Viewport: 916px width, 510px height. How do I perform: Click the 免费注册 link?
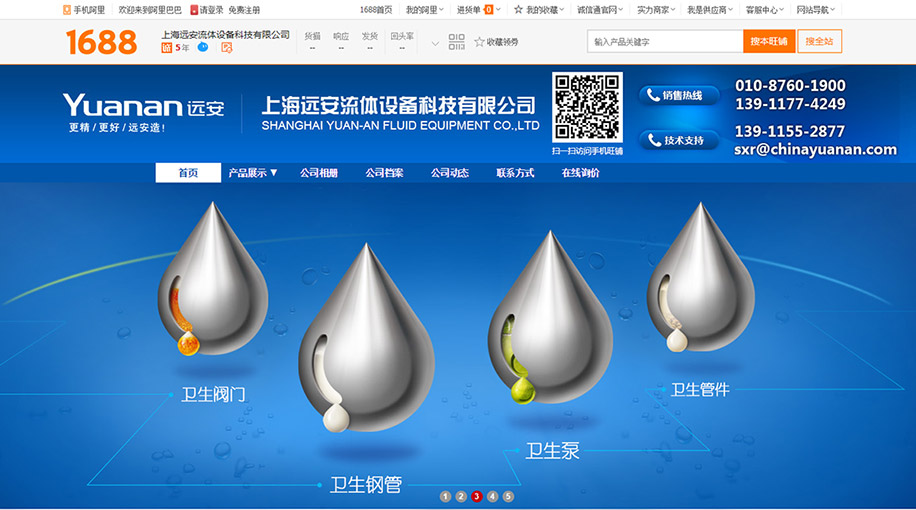coord(244,10)
